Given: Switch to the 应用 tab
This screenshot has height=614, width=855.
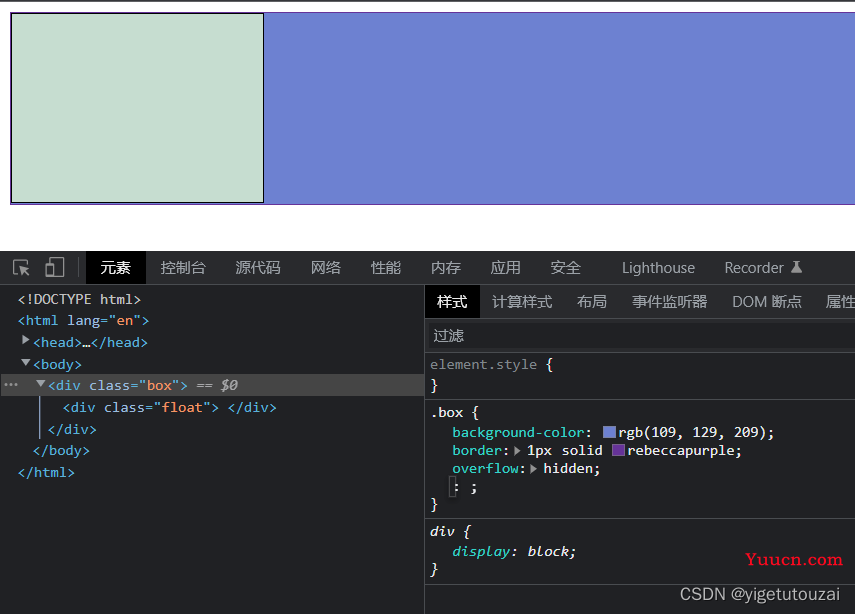Looking at the screenshot, I should coord(505,268).
